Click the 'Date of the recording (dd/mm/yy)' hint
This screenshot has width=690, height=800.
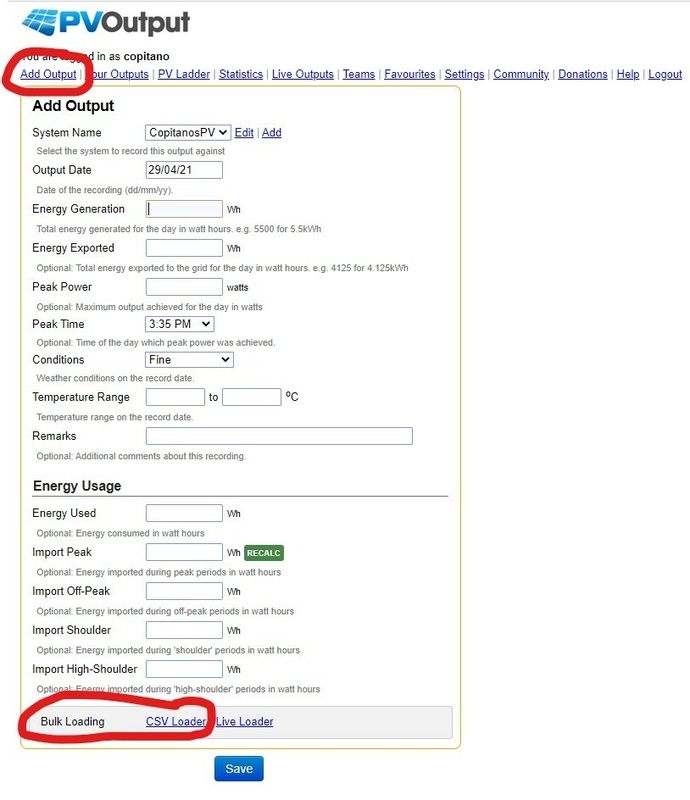tap(105, 190)
